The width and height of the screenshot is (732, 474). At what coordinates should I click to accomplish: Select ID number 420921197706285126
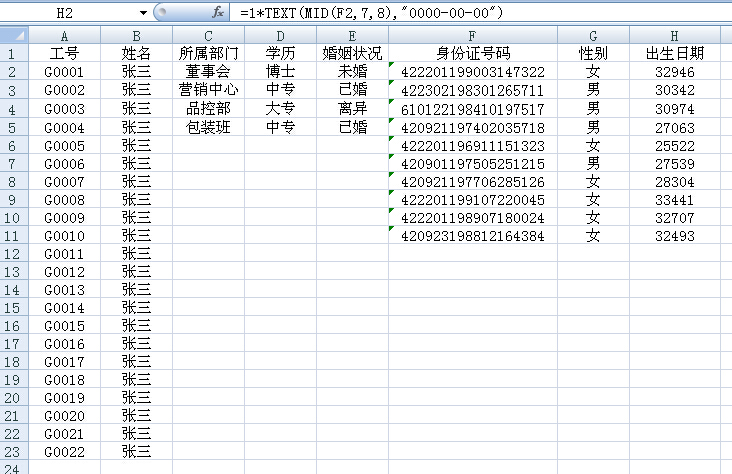(472, 182)
